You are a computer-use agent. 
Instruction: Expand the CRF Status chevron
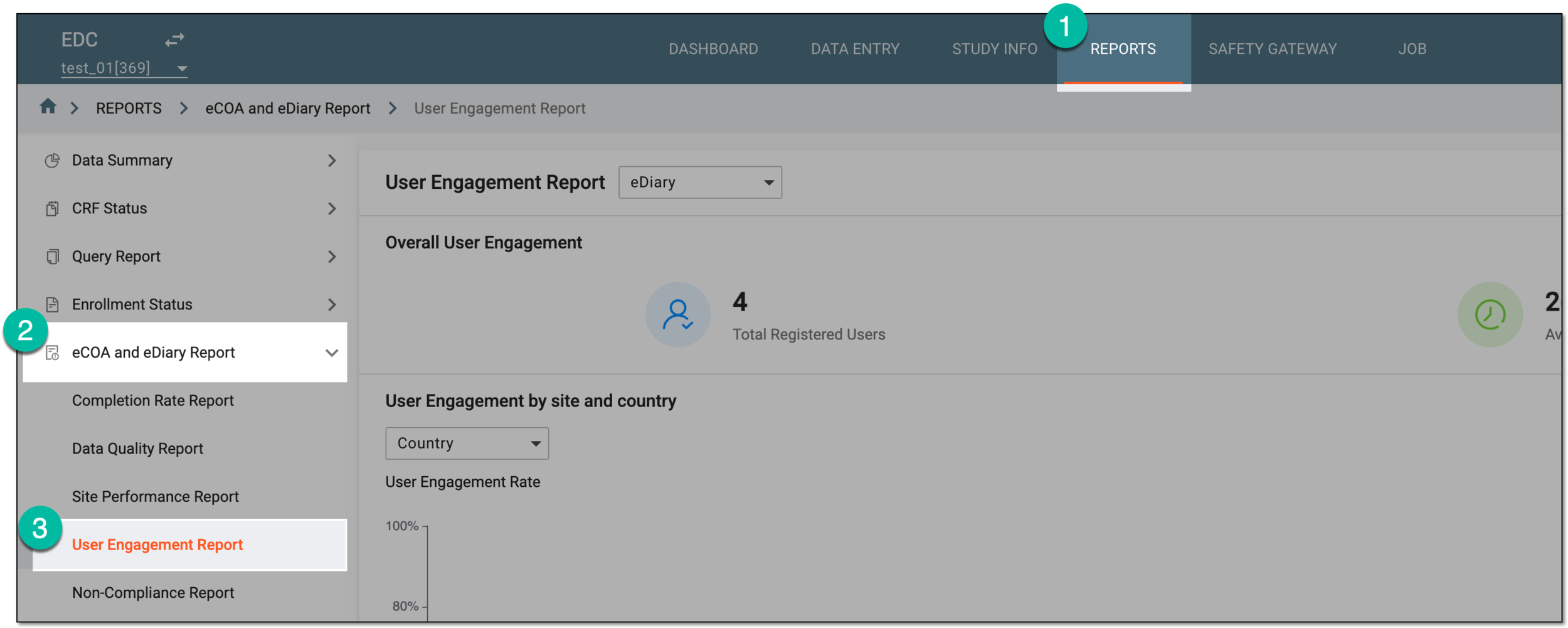click(x=332, y=208)
